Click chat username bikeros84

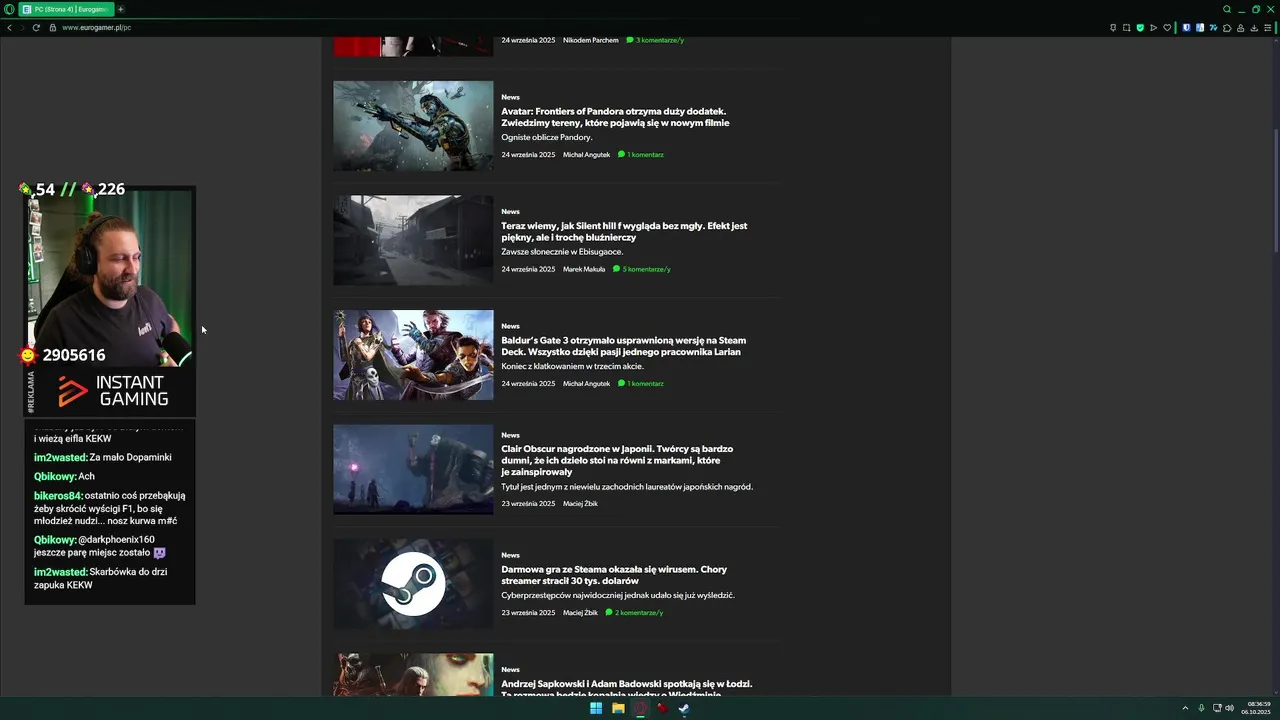pyautogui.click(x=58, y=496)
